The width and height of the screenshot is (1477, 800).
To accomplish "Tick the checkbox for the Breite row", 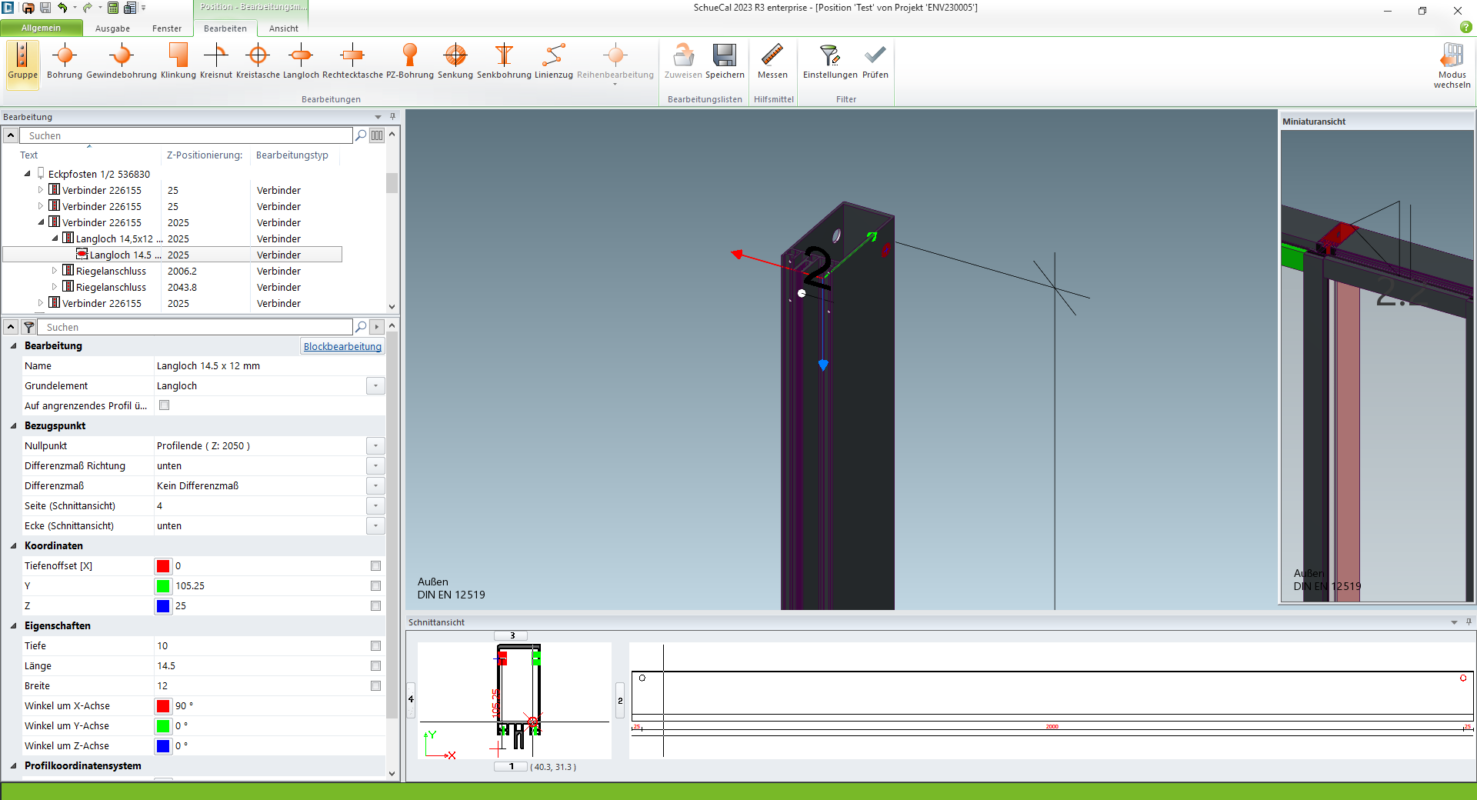I will click(376, 686).
